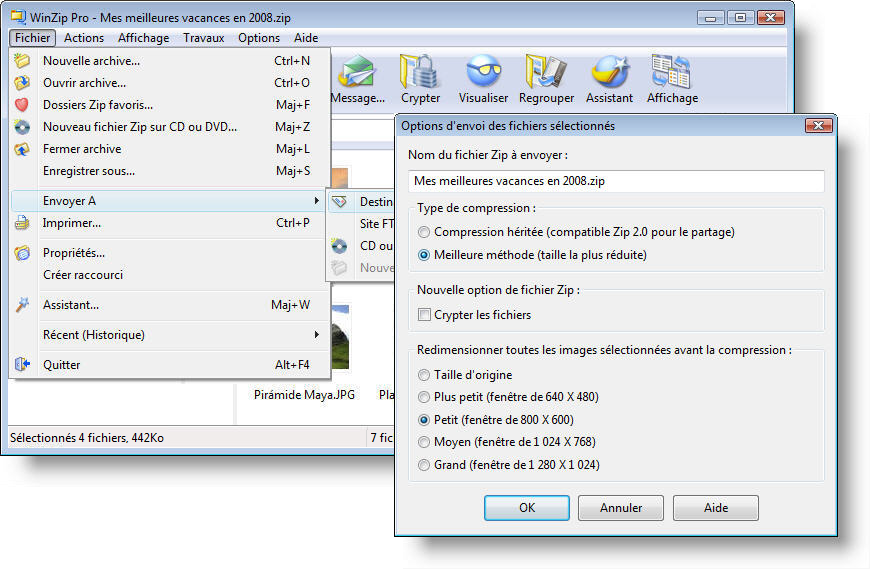Click the CD icon in Envoyer A submenu
The image size is (870, 569).
(x=340, y=246)
